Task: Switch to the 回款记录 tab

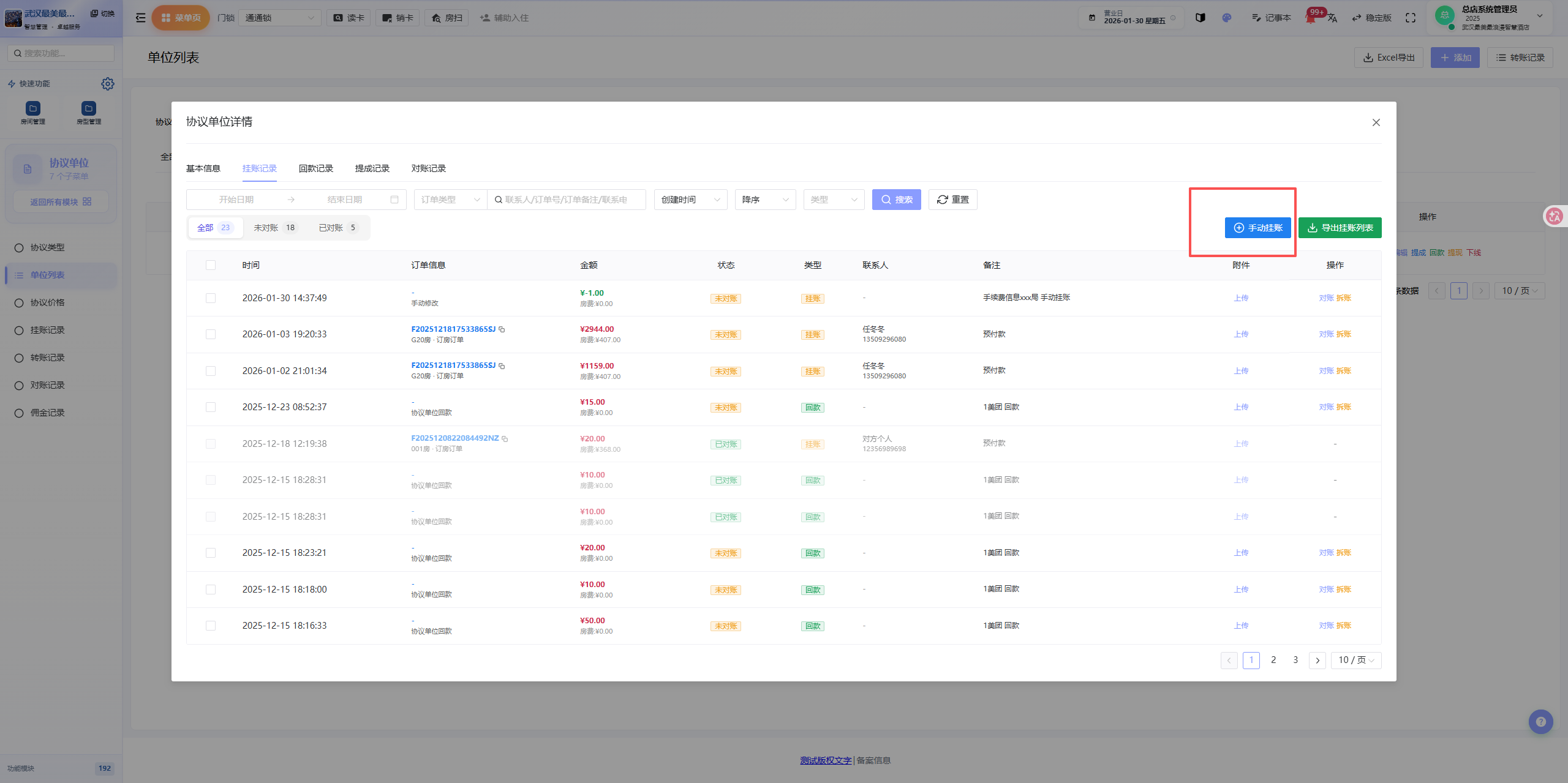Action: tap(315, 168)
